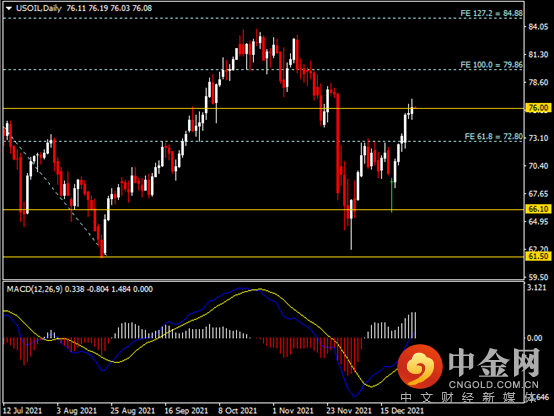Click the USOIL,Daily chart title
Viewport: 554px width, 416px height.
(39, 8)
